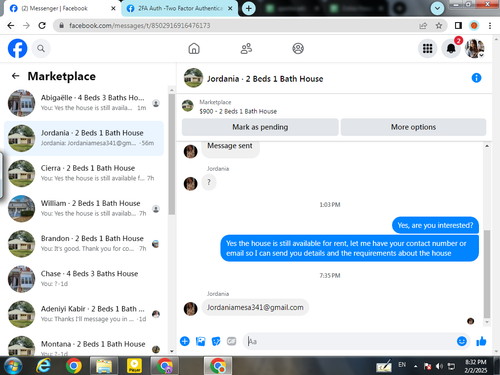Open the Facebook menu grid icon

tap(427, 49)
